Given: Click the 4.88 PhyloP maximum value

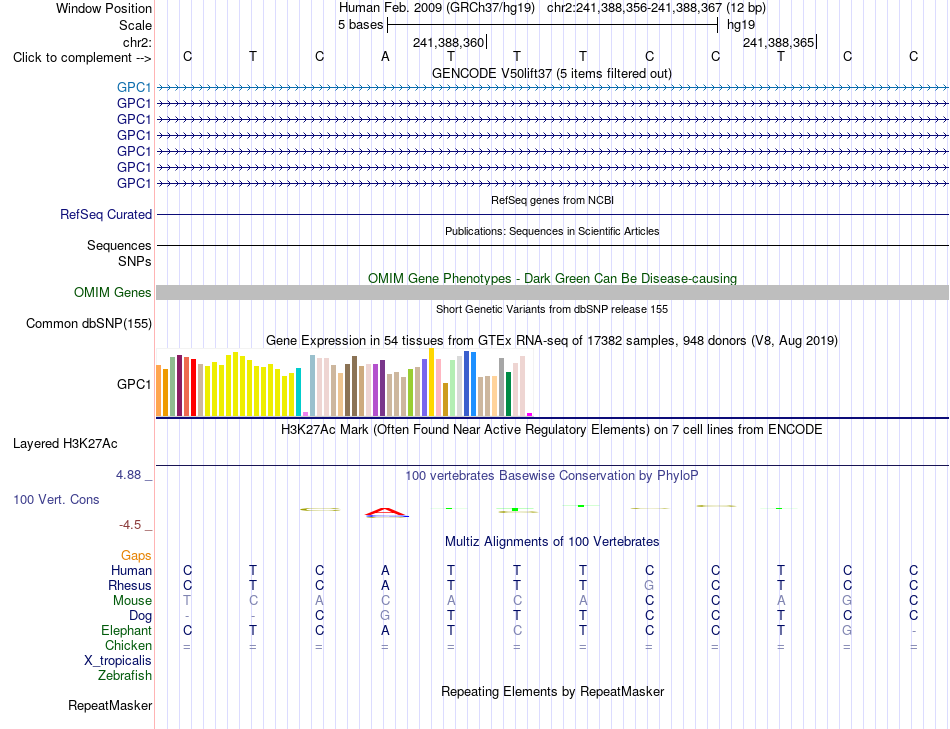Looking at the screenshot, I should (x=128, y=475).
